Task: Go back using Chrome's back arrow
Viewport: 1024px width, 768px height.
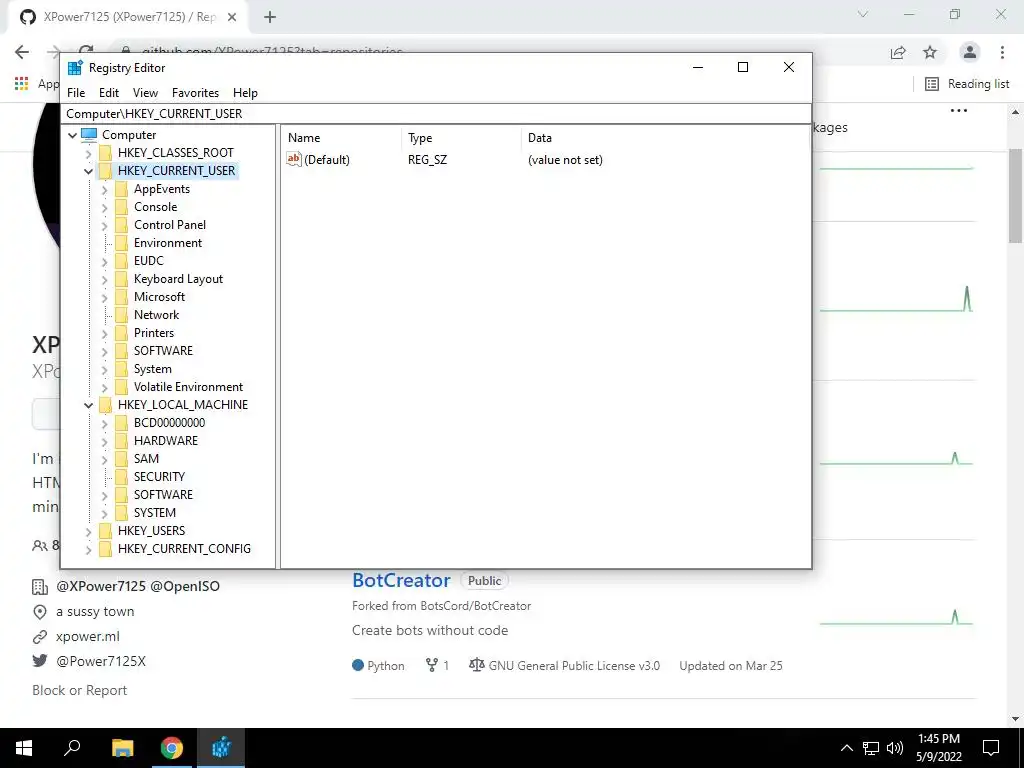Action: (x=22, y=52)
